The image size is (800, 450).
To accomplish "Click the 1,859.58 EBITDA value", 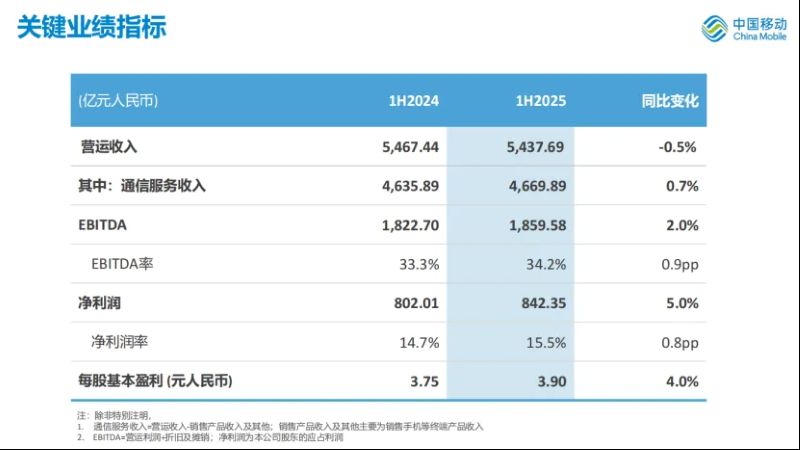I will click(536, 225).
